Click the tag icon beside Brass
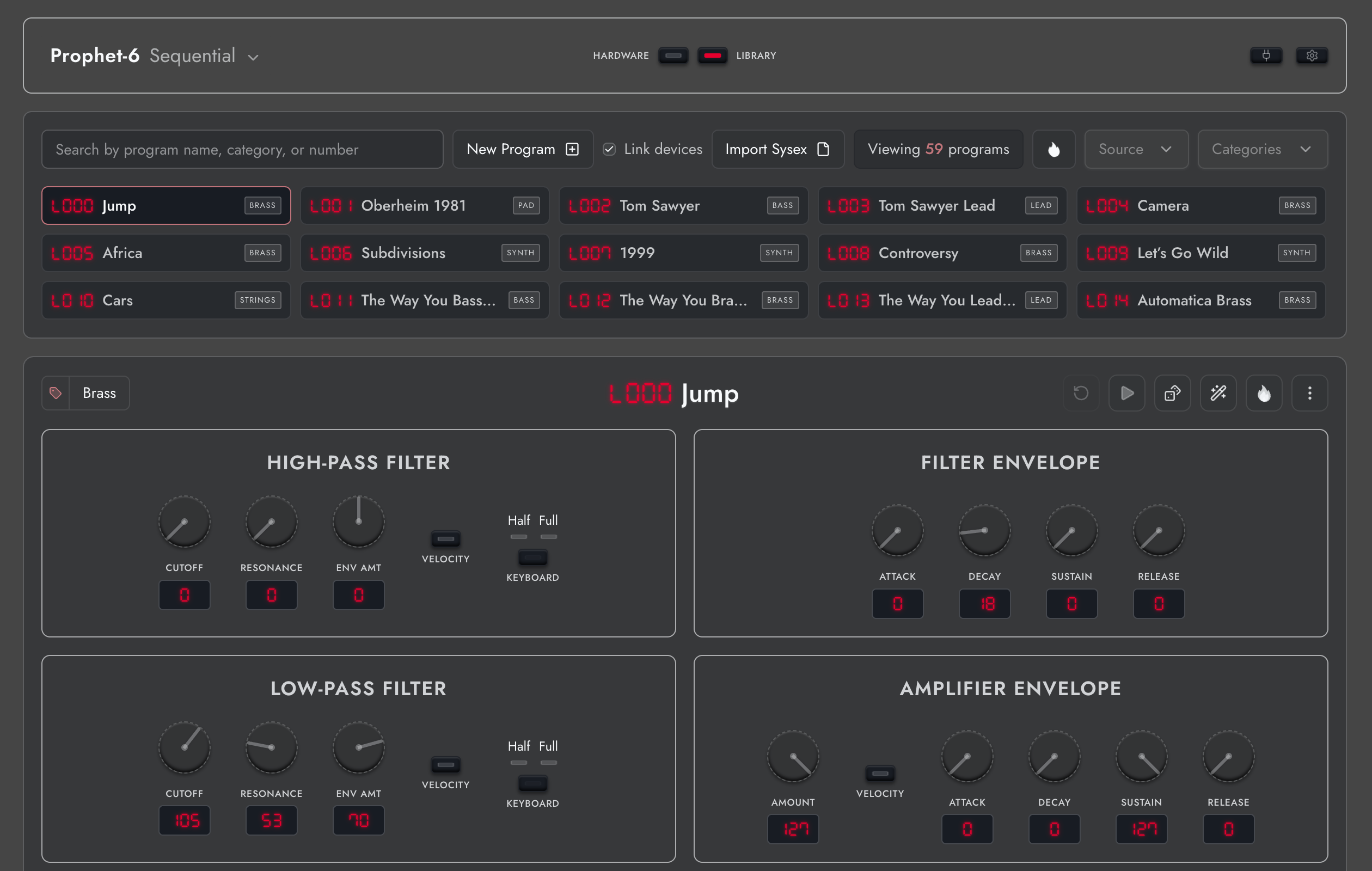This screenshot has width=1372, height=871. coord(56,393)
